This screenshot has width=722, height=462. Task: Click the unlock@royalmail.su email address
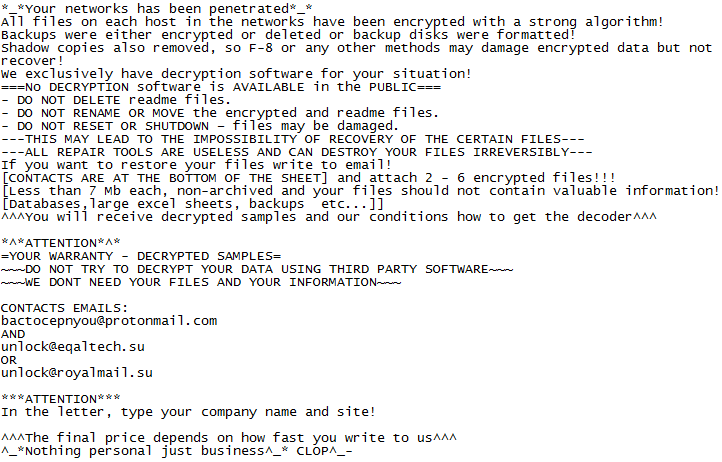(x=77, y=373)
